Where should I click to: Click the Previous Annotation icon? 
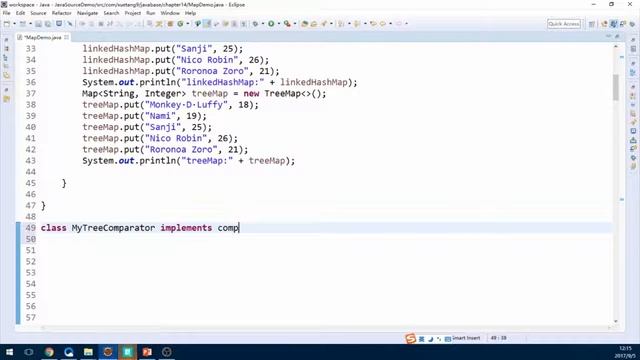coord(357,24)
